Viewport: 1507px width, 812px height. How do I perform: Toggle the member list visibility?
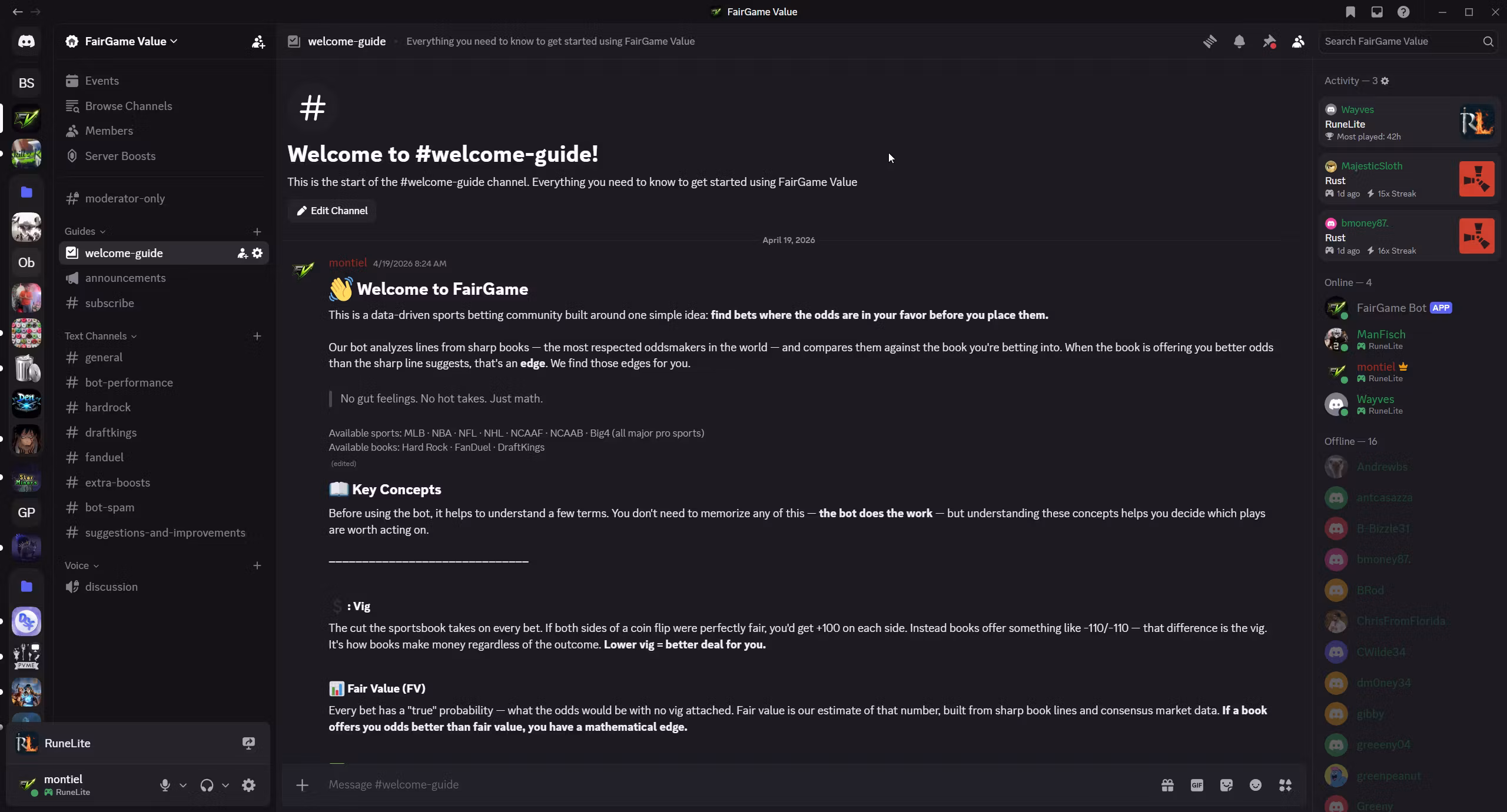click(x=1298, y=41)
